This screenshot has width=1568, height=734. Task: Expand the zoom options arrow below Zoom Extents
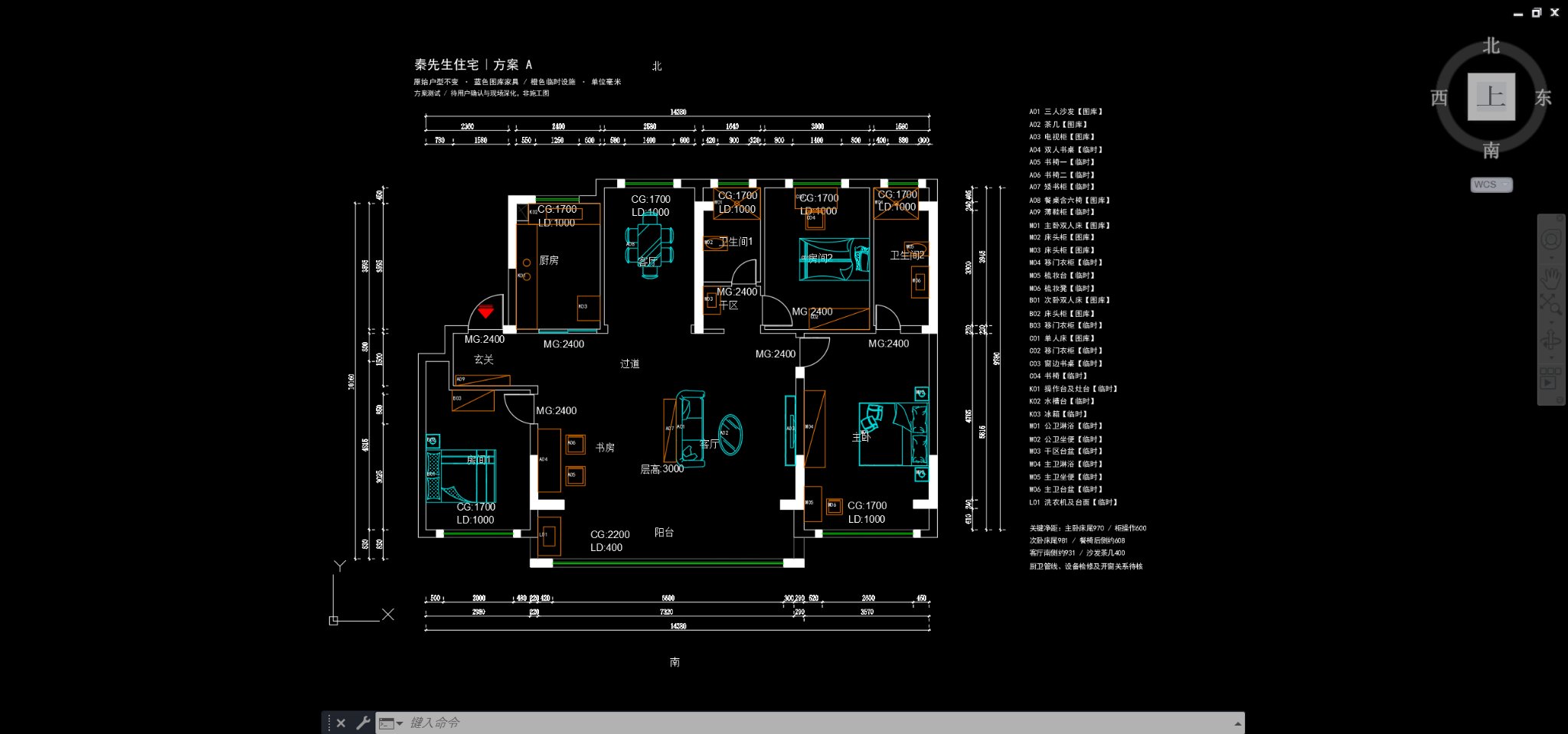tap(1551, 322)
